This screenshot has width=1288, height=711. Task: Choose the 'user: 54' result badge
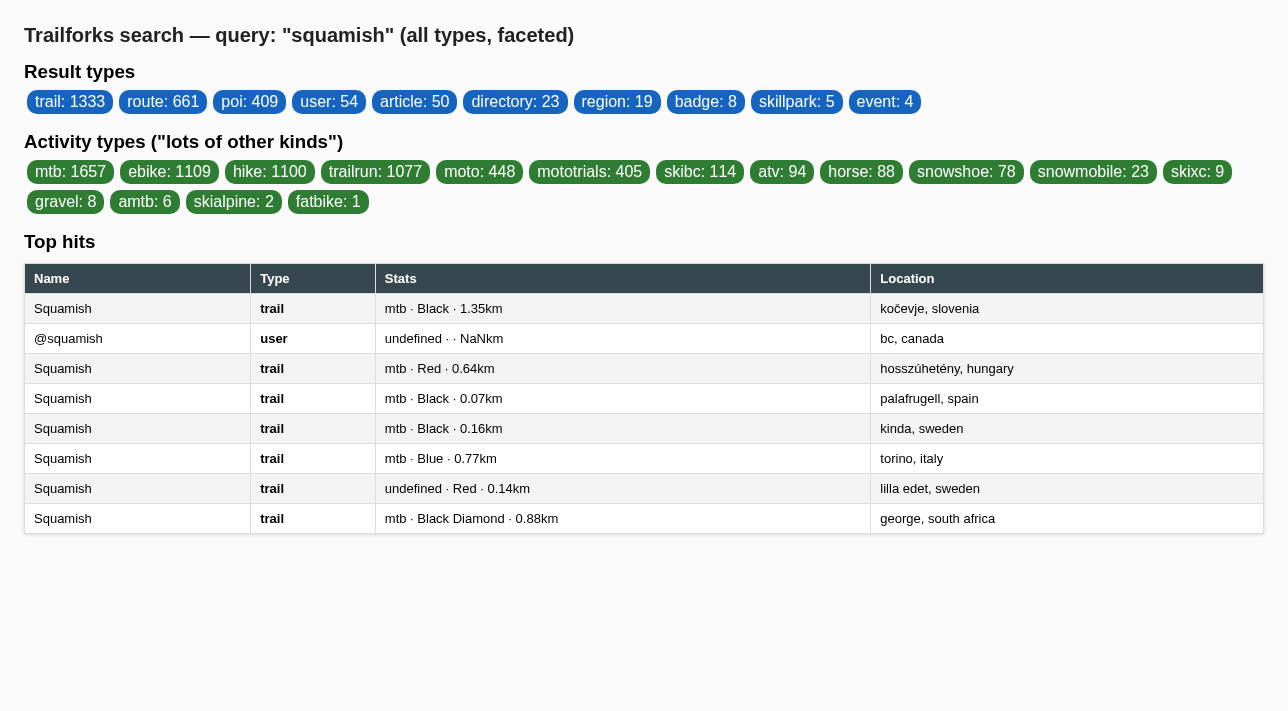pos(329,102)
